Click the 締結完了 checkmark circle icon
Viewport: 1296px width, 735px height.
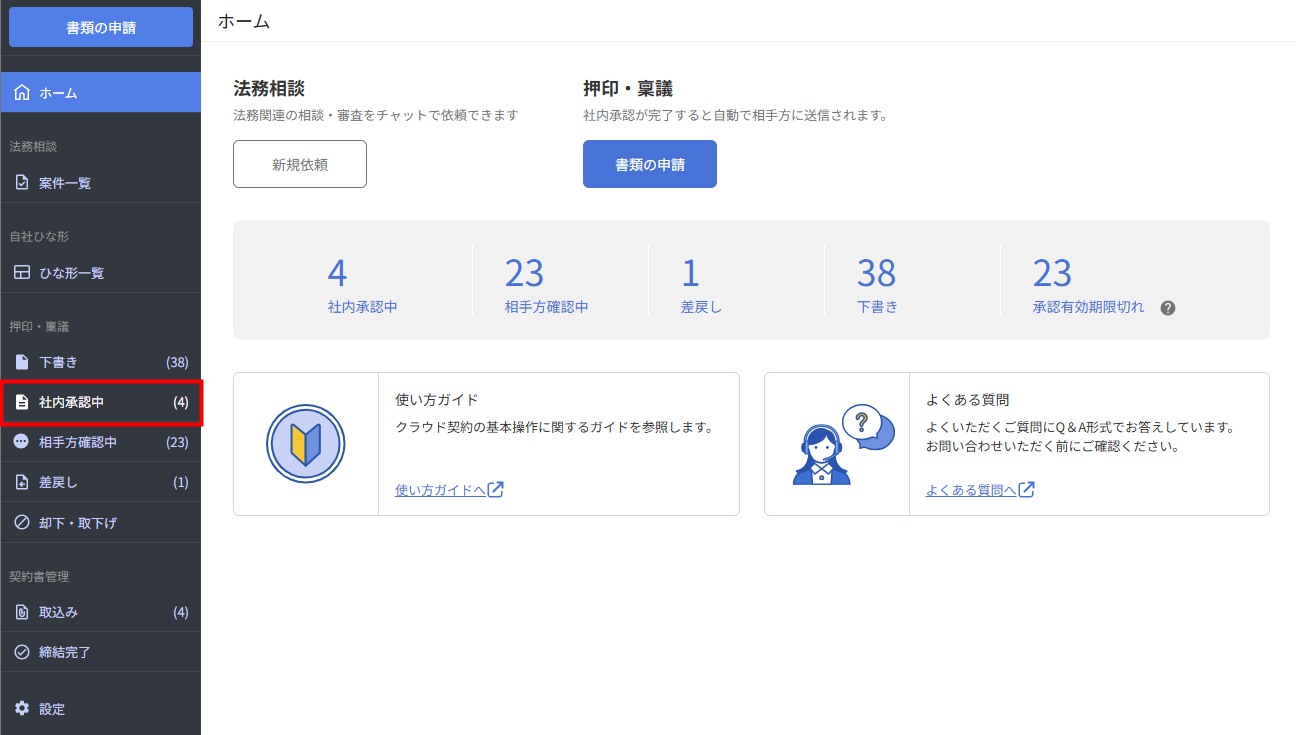click(22, 652)
